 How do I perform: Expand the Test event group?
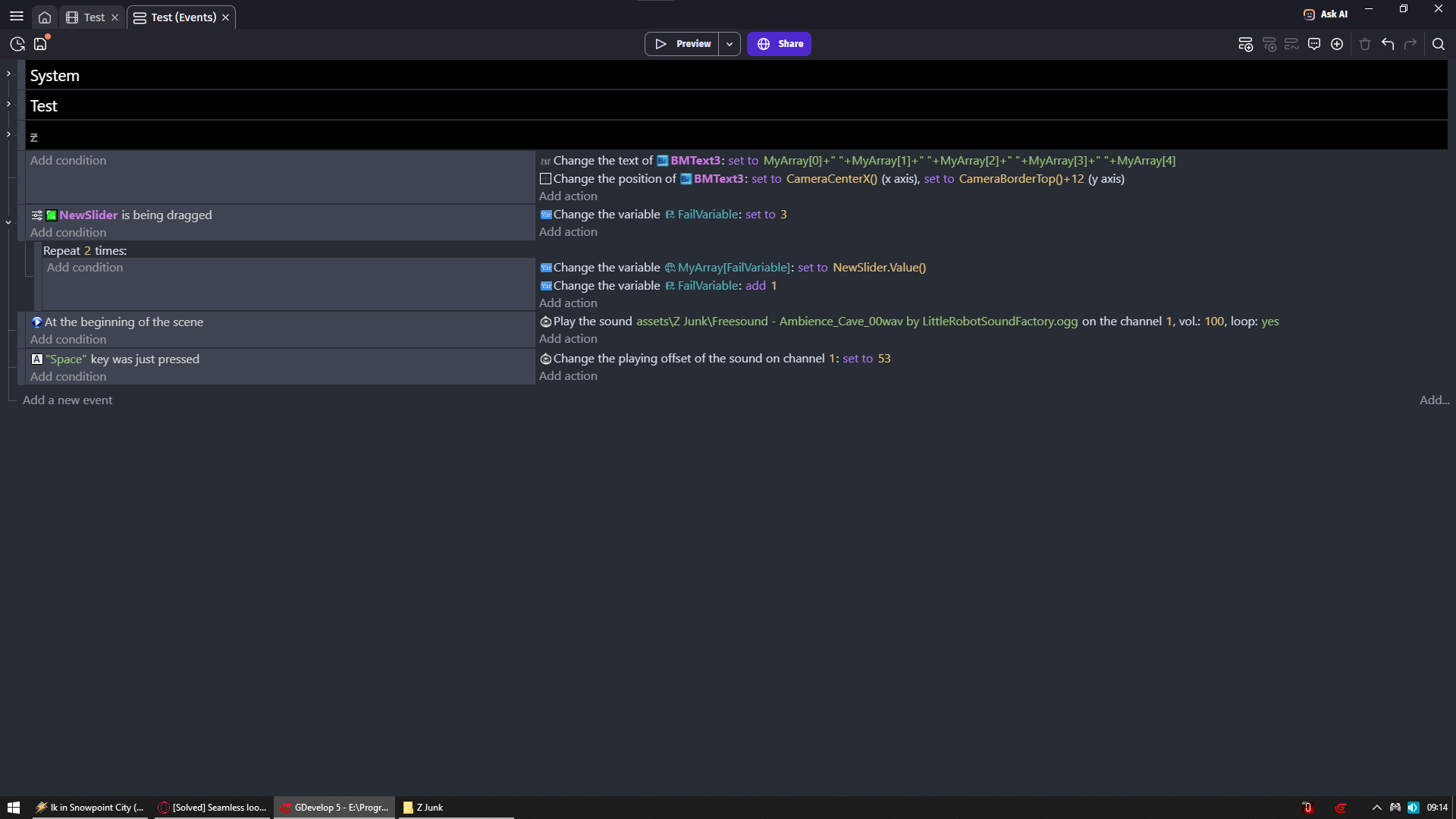tap(8, 104)
